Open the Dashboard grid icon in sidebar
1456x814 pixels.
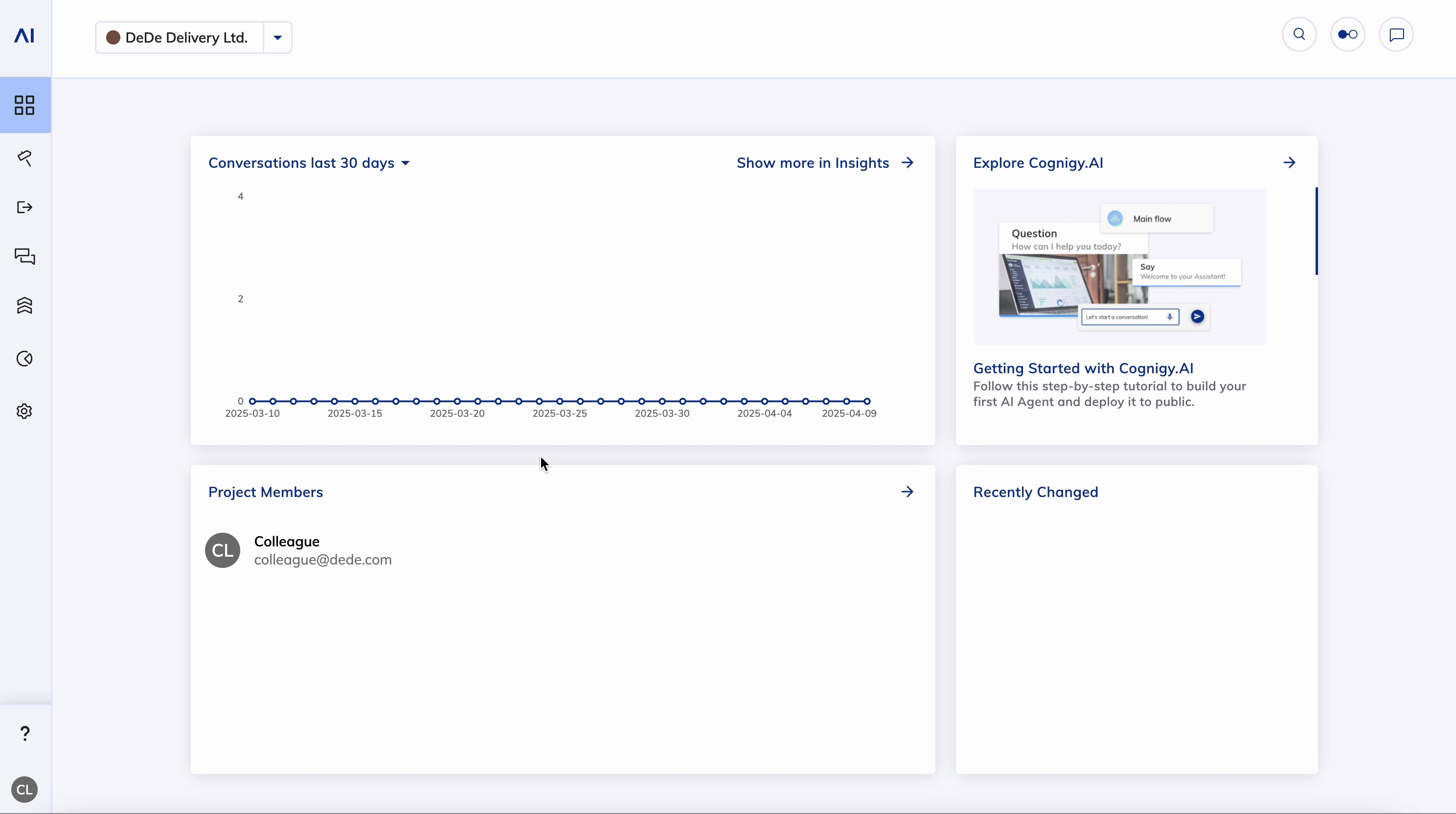pos(25,105)
